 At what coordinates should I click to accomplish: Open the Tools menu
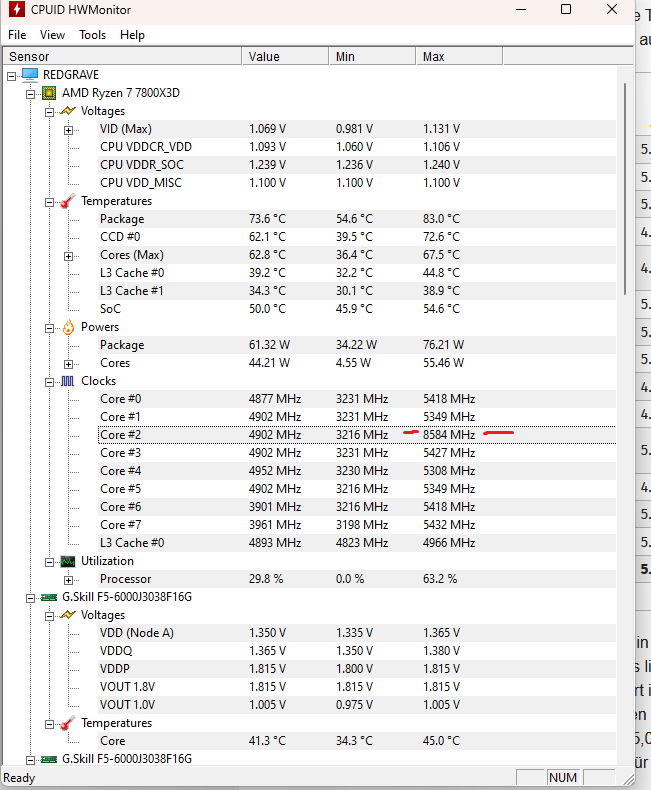[92, 35]
